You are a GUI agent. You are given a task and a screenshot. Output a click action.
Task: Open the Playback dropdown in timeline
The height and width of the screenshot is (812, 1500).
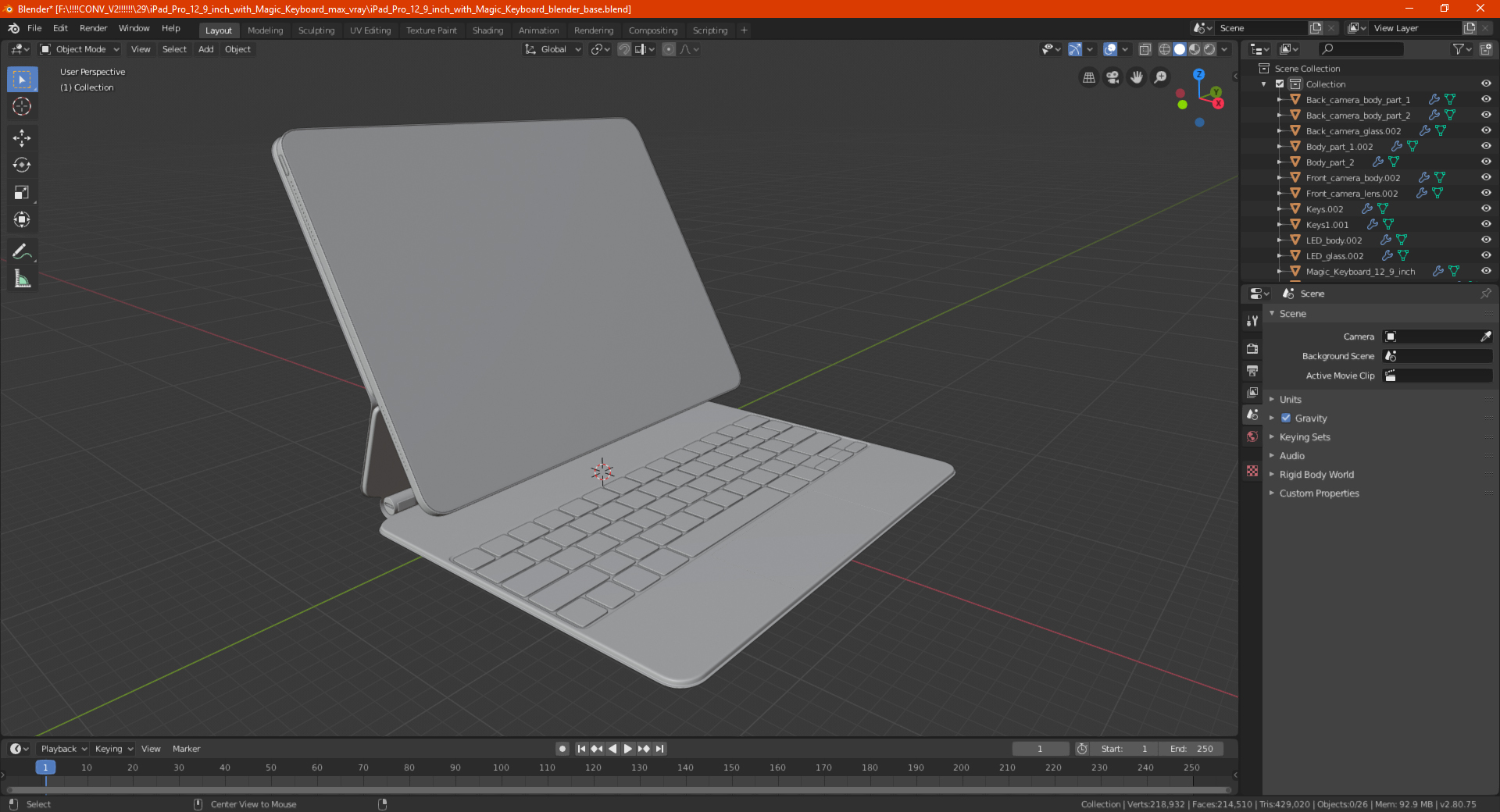point(64,749)
